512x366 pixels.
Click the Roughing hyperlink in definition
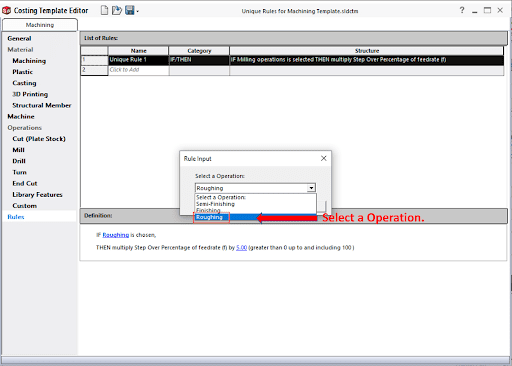pos(116,235)
